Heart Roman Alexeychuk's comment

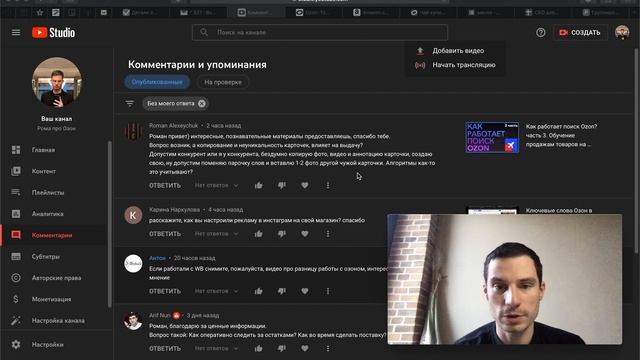tap(304, 186)
